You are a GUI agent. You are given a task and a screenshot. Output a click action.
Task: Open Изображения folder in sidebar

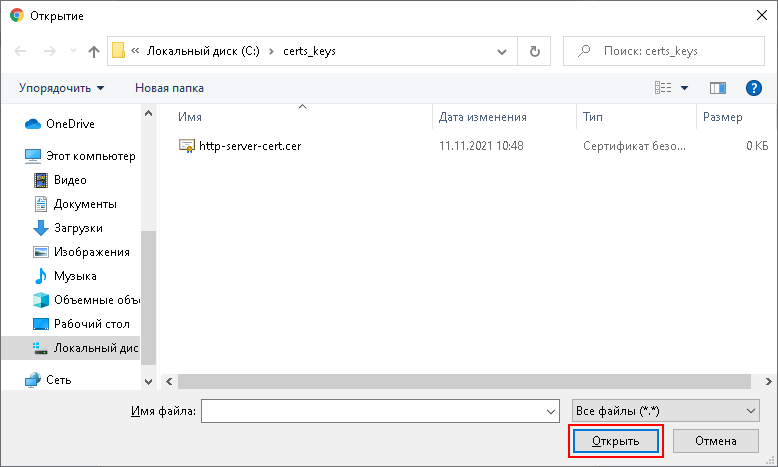(x=92, y=252)
